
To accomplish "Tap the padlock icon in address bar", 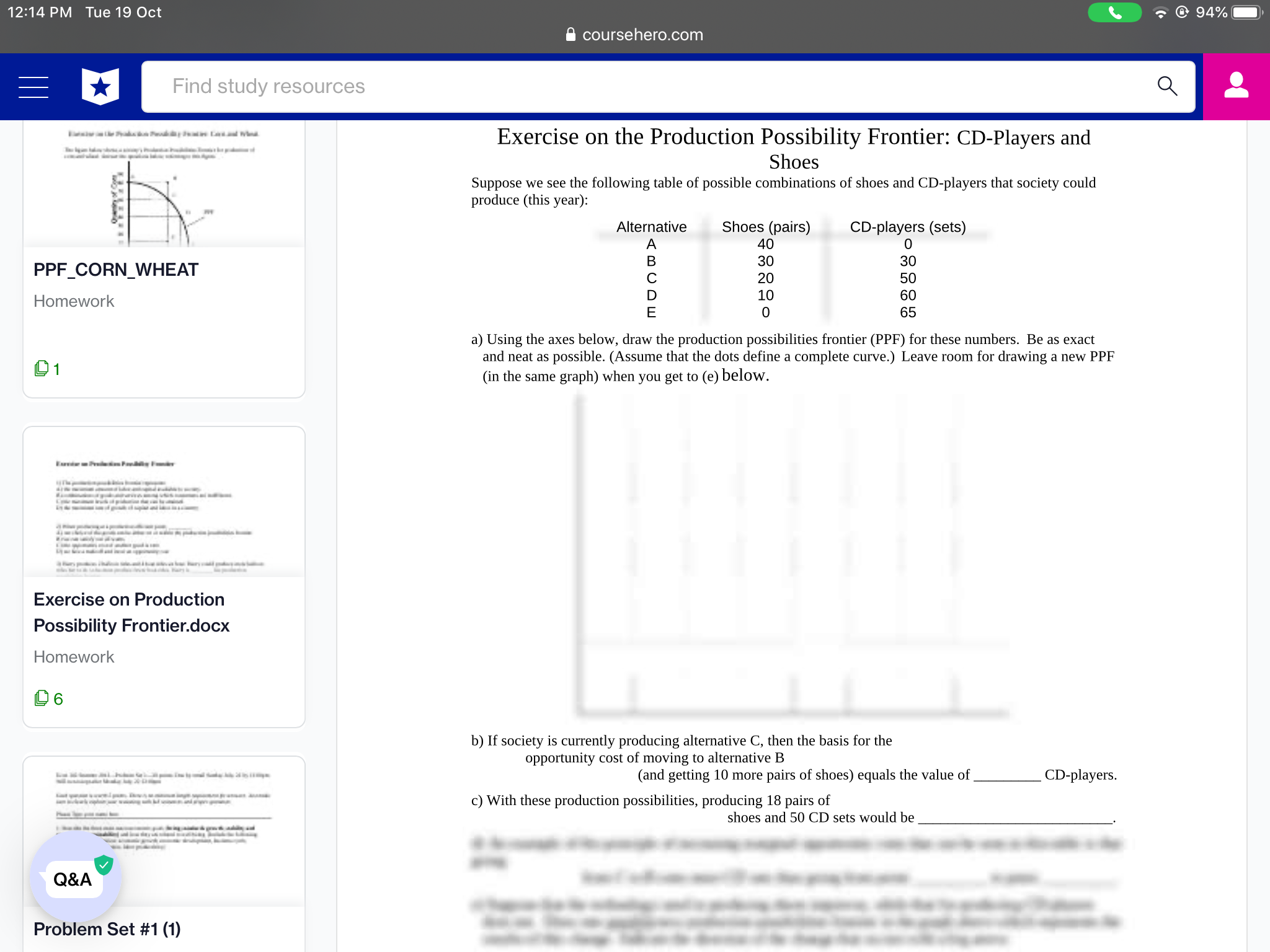I will click(571, 35).
